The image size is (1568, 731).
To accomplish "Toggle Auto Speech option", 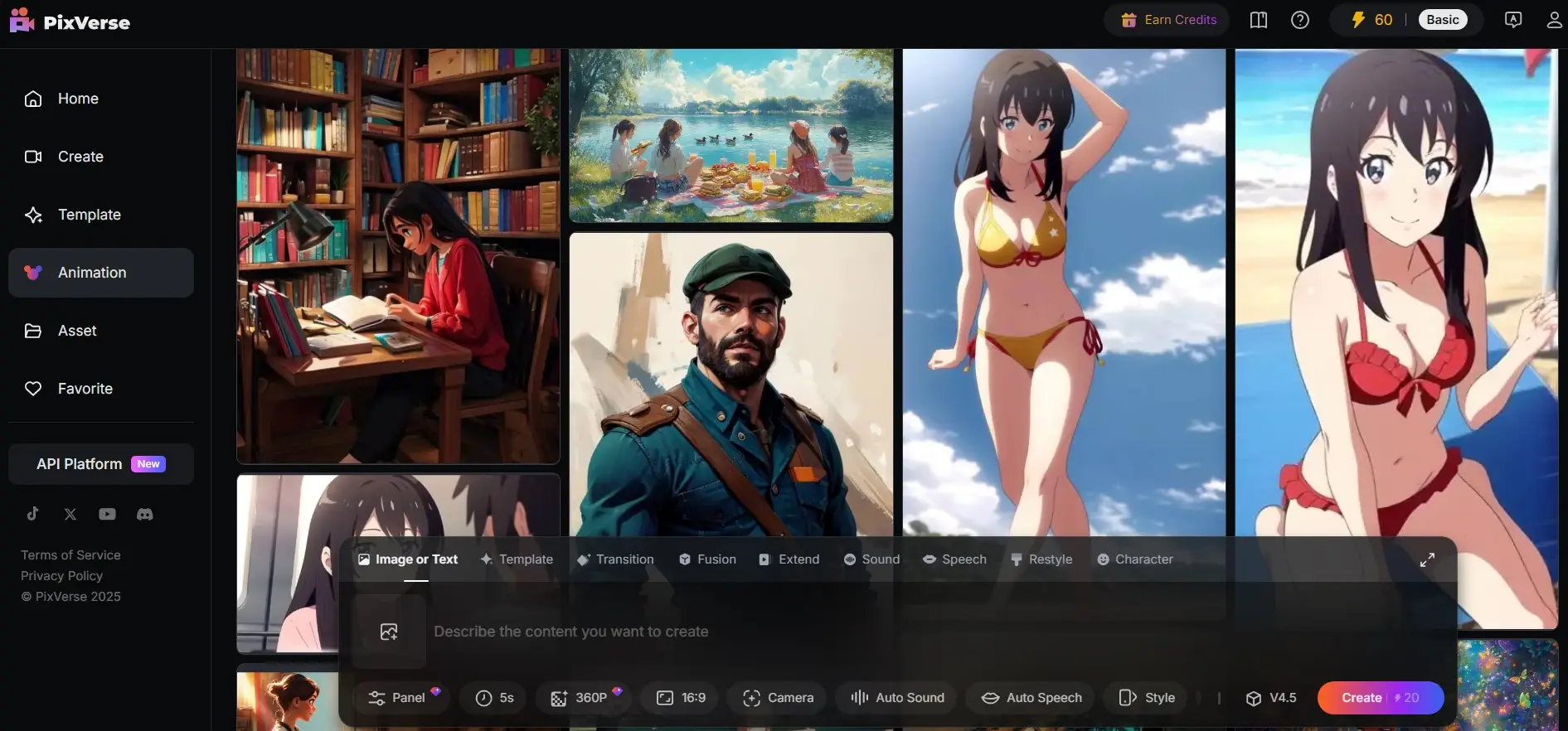I will click(x=1032, y=698).
